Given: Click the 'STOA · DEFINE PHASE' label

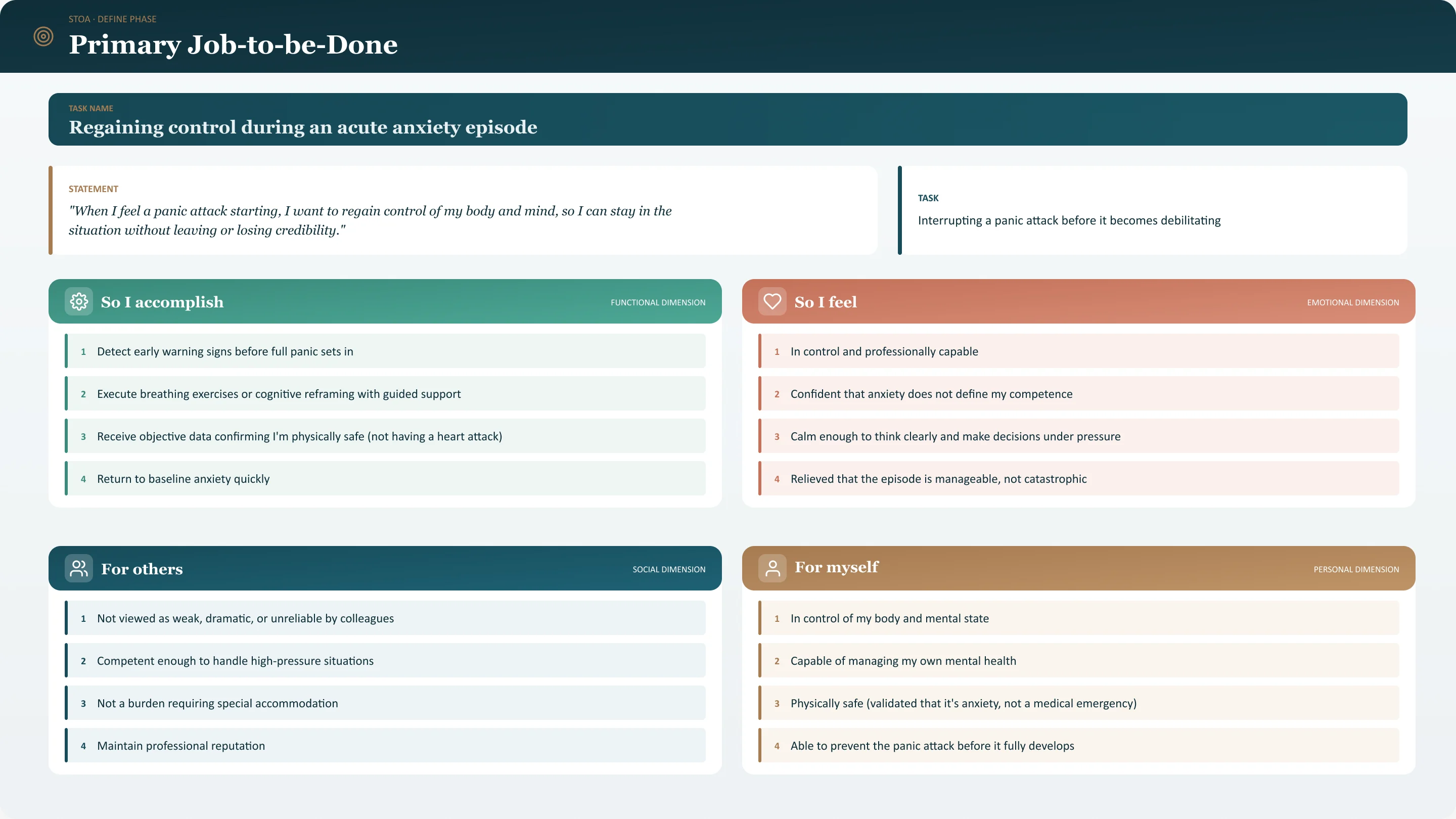Looking at the screenshot, I should [112, 19].
